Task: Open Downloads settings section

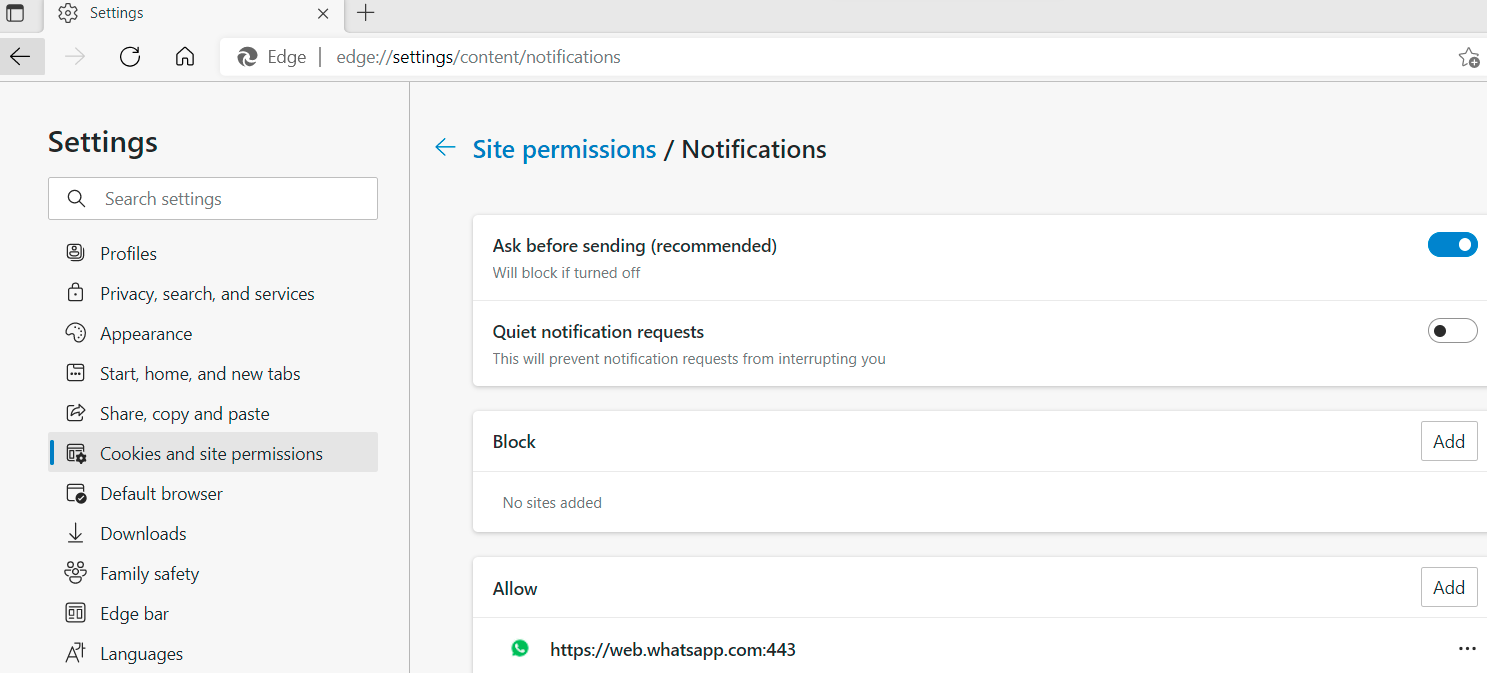Action: [x=143, y=534]
